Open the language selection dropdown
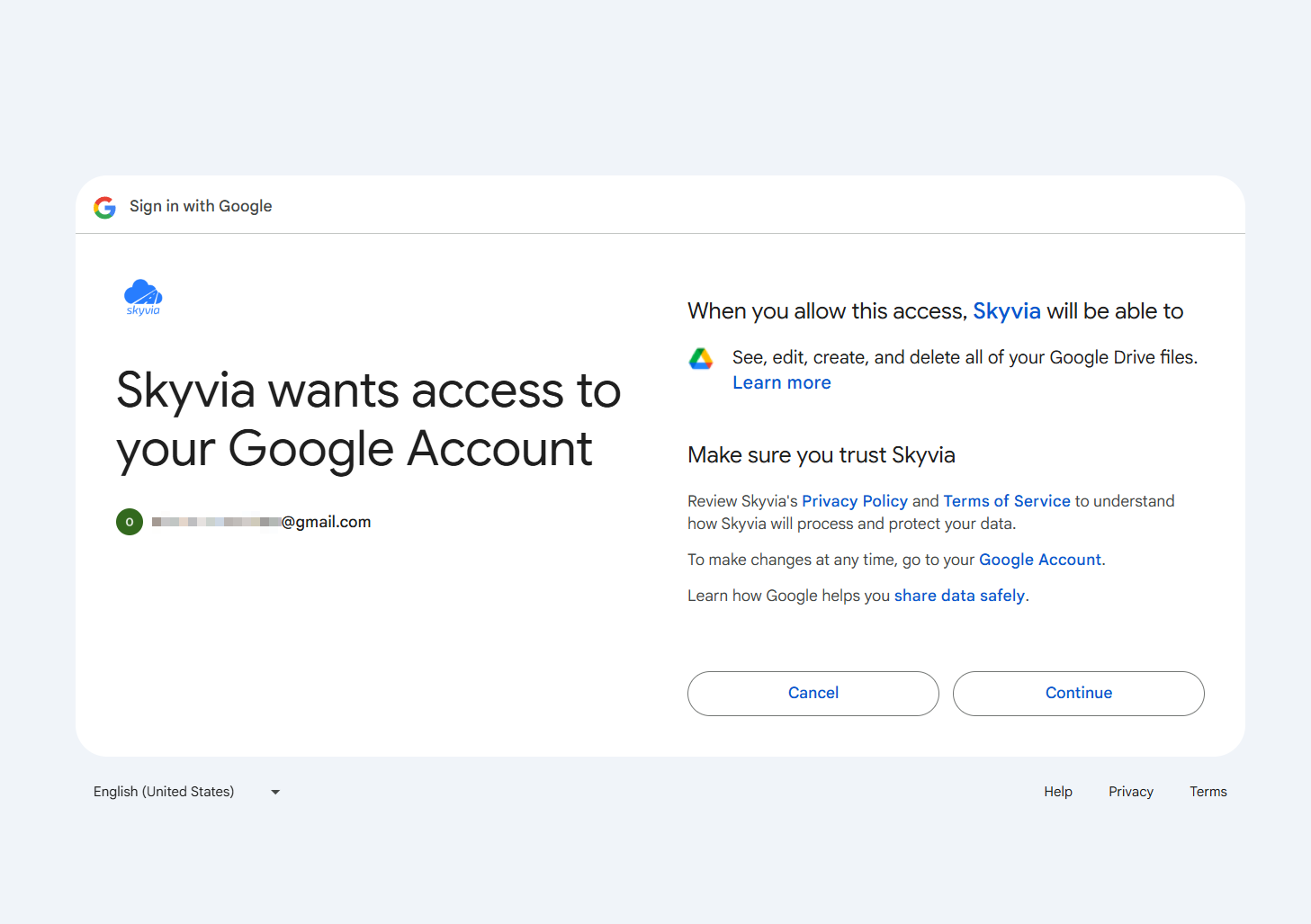 [164, 792]
